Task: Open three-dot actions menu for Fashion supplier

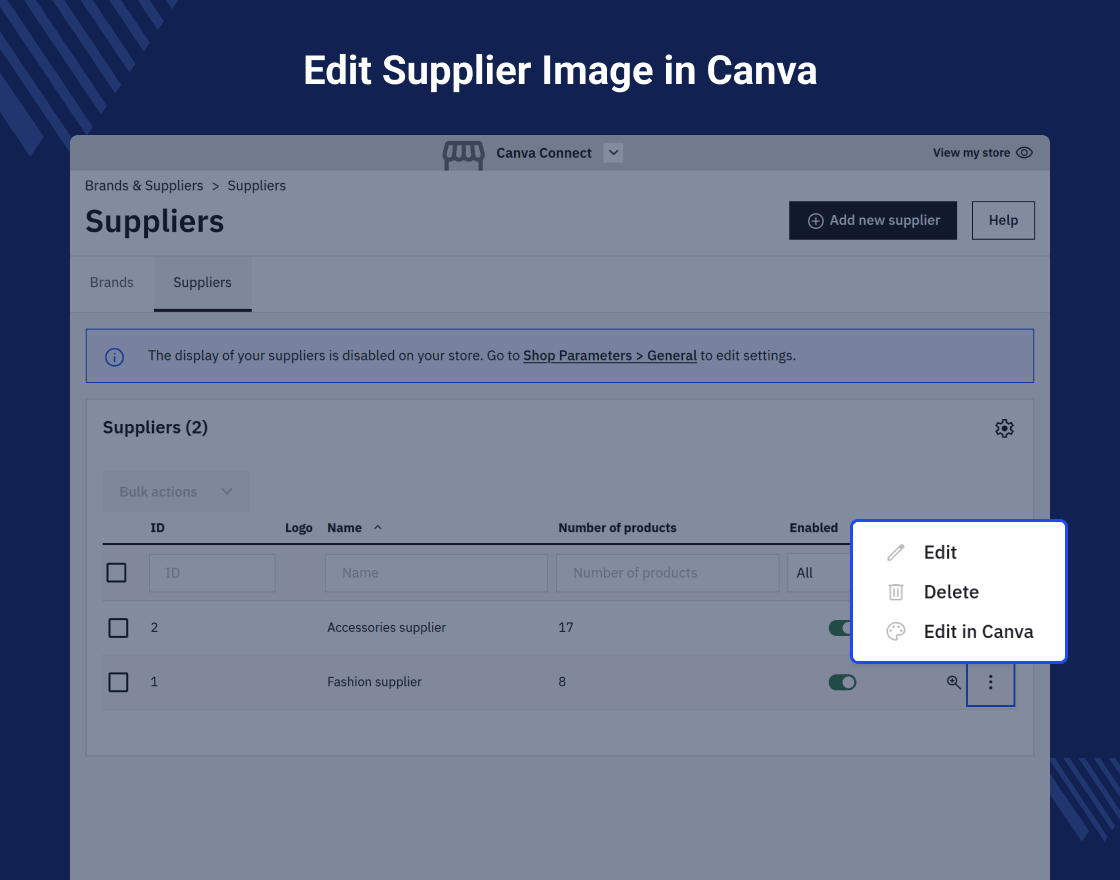Action: click(x=990, y=683)
